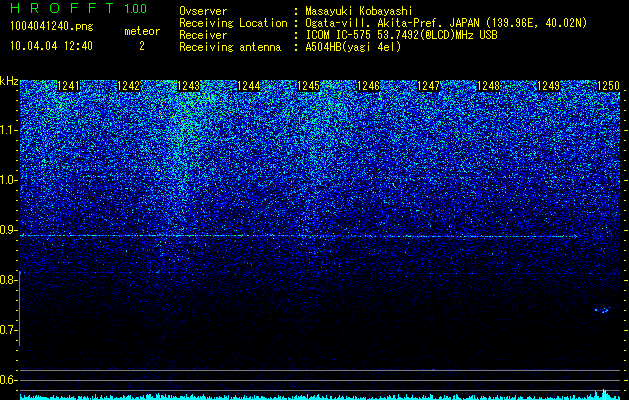The width and height of the screenshot is (629, 400).
Task: Click the A504HB(yagi 4el) antenna text
Action: click(x=353, y=47)
